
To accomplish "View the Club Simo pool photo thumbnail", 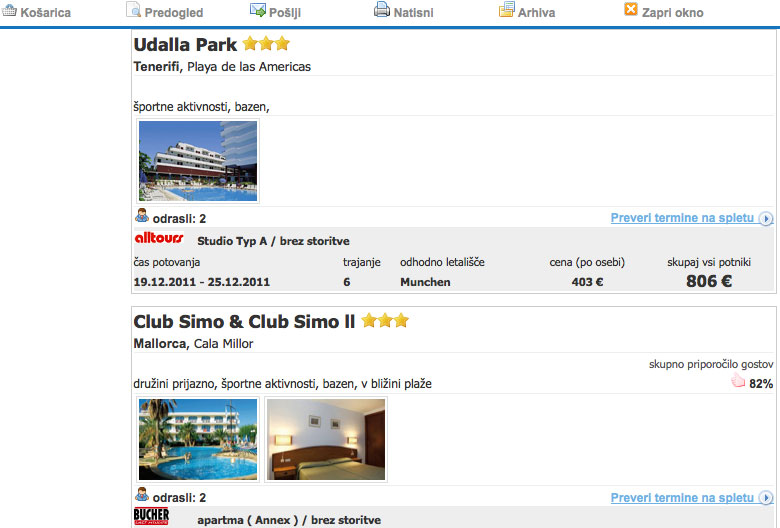I will tap(198, 439).
